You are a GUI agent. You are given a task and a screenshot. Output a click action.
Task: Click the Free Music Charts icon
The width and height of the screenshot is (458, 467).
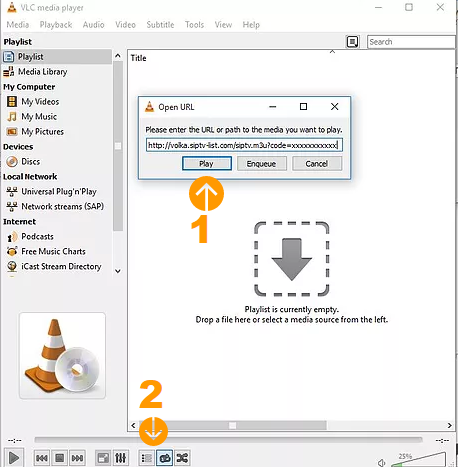[12, 251]
